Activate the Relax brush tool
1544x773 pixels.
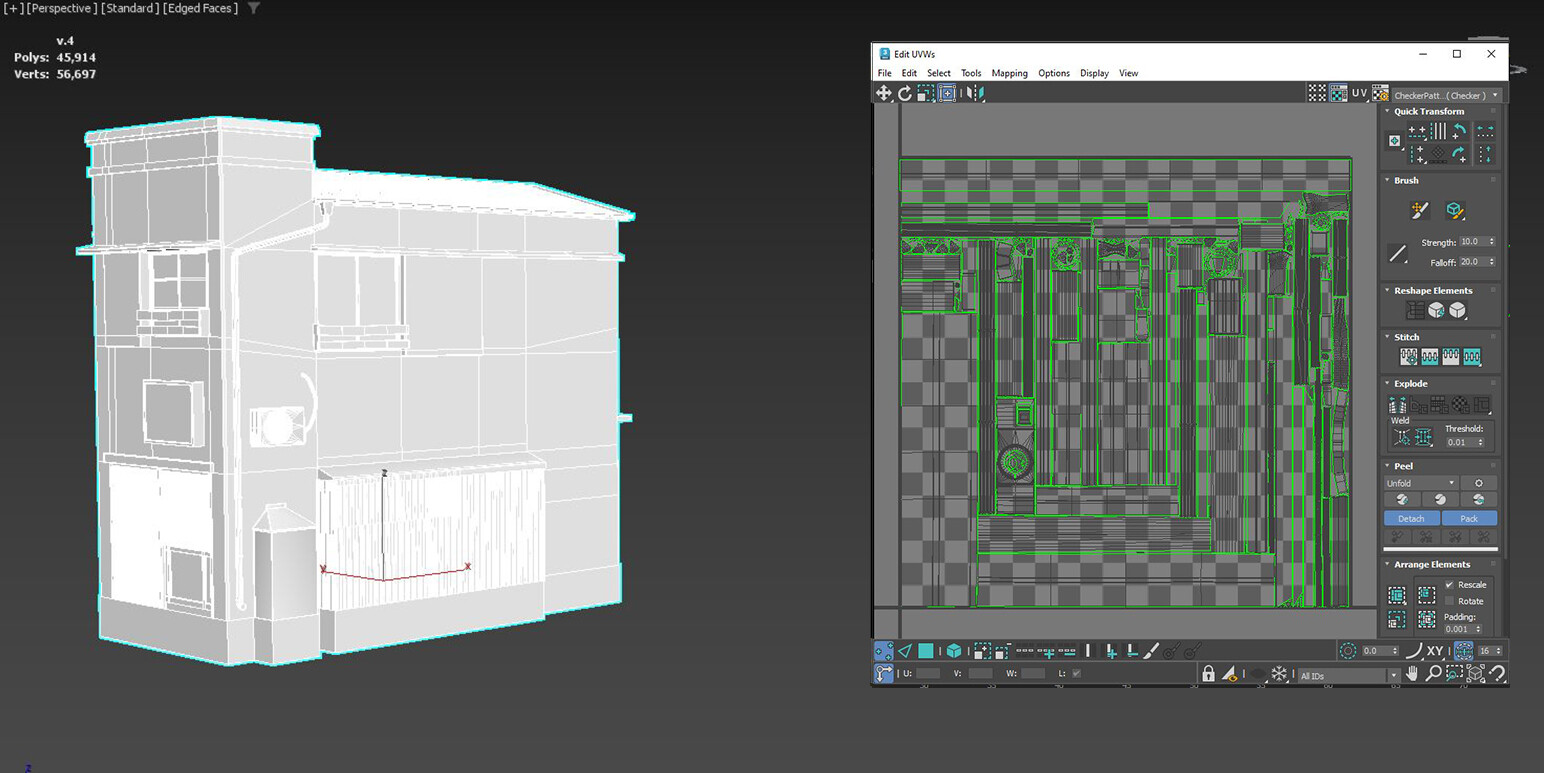1455,210
